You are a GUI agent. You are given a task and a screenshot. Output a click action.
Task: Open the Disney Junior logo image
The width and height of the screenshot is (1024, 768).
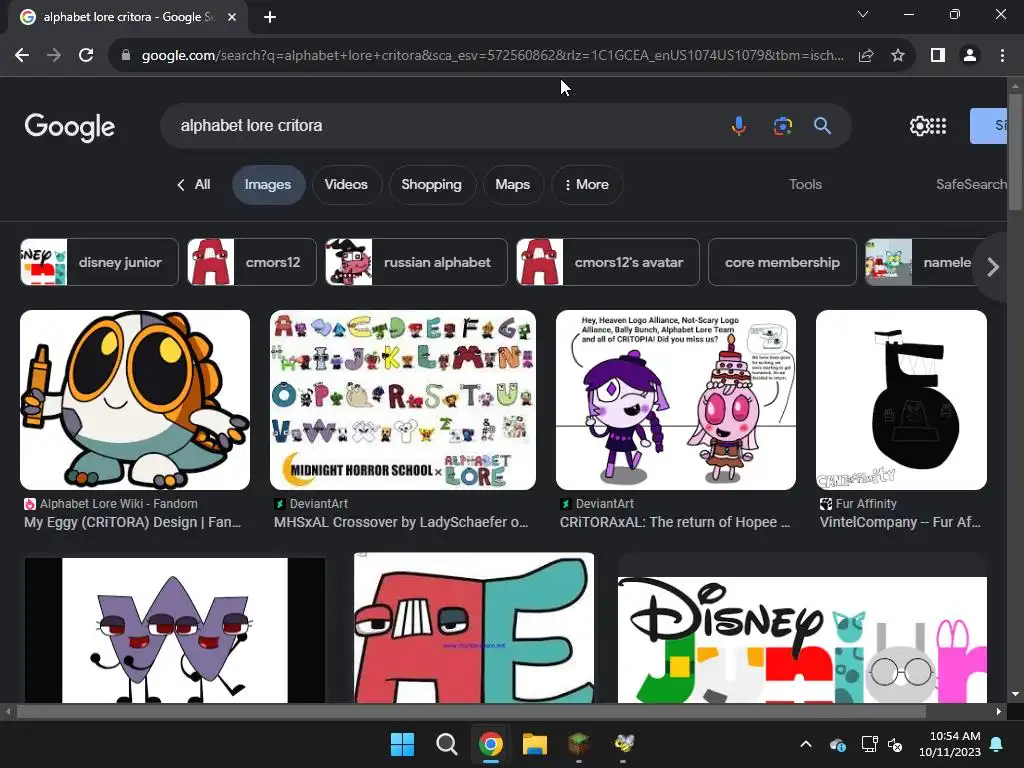(x=802, y=639)
